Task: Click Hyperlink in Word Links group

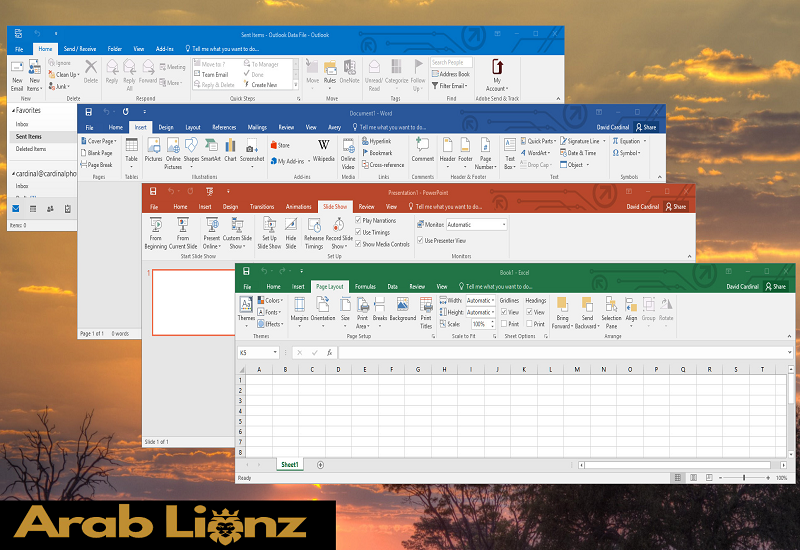Action: (x=377, y=141)
